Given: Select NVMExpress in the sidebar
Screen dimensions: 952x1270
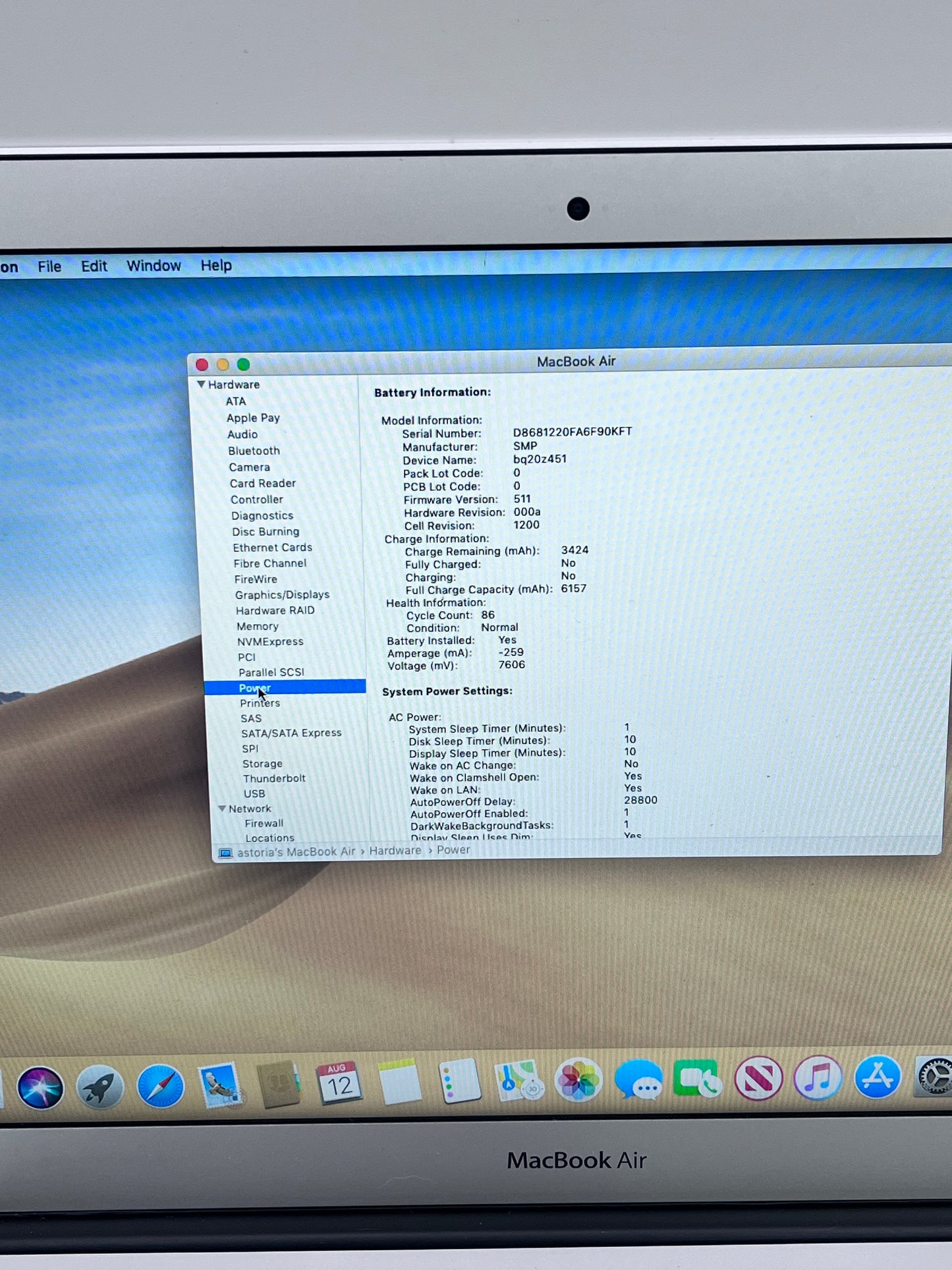Looking at the screenshot, I should coord(270,641).
